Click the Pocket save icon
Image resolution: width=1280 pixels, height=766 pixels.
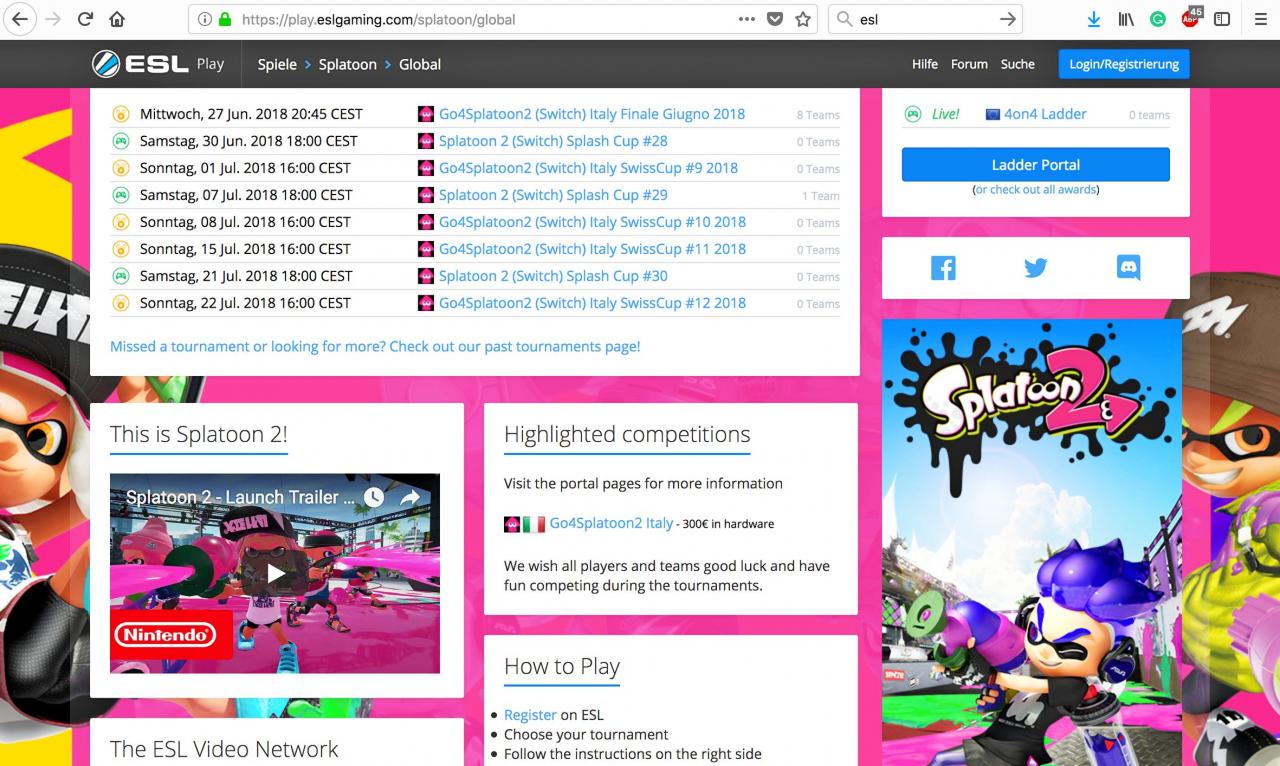[775, 19]
